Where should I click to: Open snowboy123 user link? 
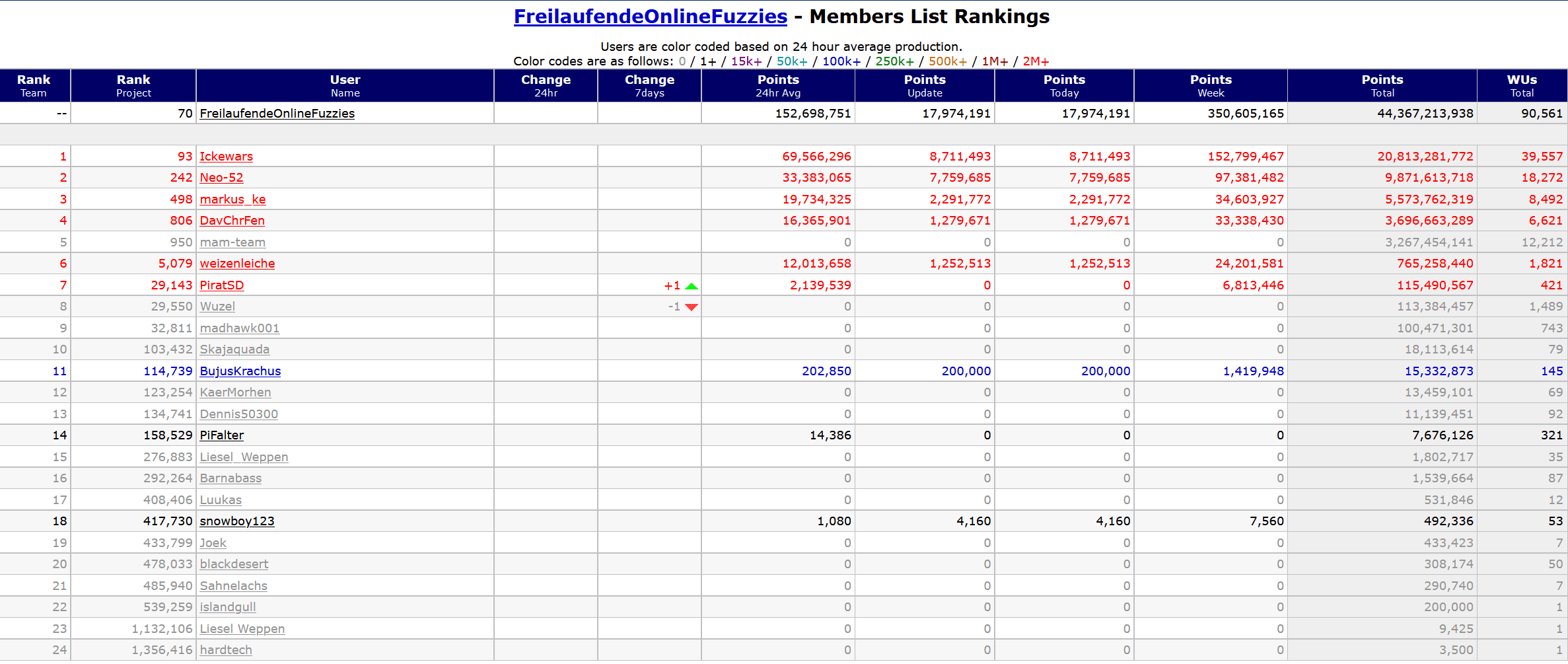click(237, 521)
